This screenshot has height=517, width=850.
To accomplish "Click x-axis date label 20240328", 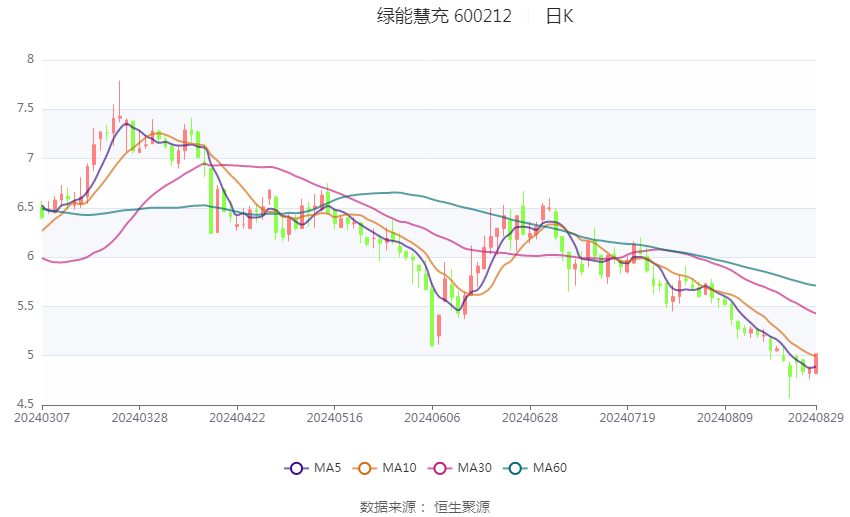I will [x=139, y=418].
